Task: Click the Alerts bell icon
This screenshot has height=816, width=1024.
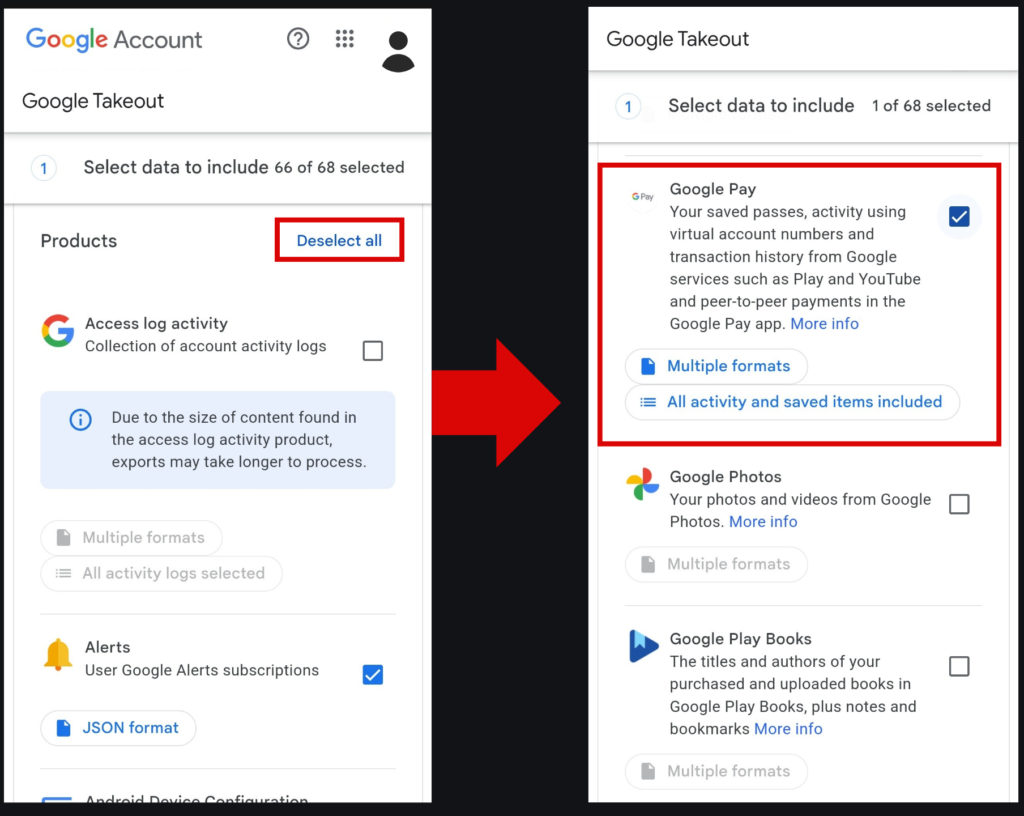Action: (x=58, y=655)
